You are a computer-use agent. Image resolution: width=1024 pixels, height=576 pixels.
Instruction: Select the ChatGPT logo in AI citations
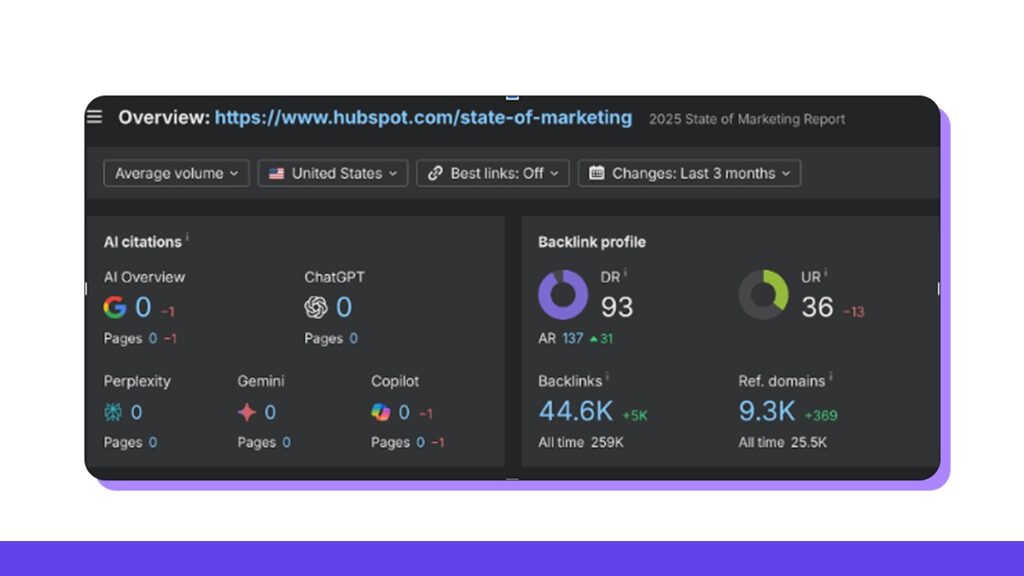click(x=314, y=307)
